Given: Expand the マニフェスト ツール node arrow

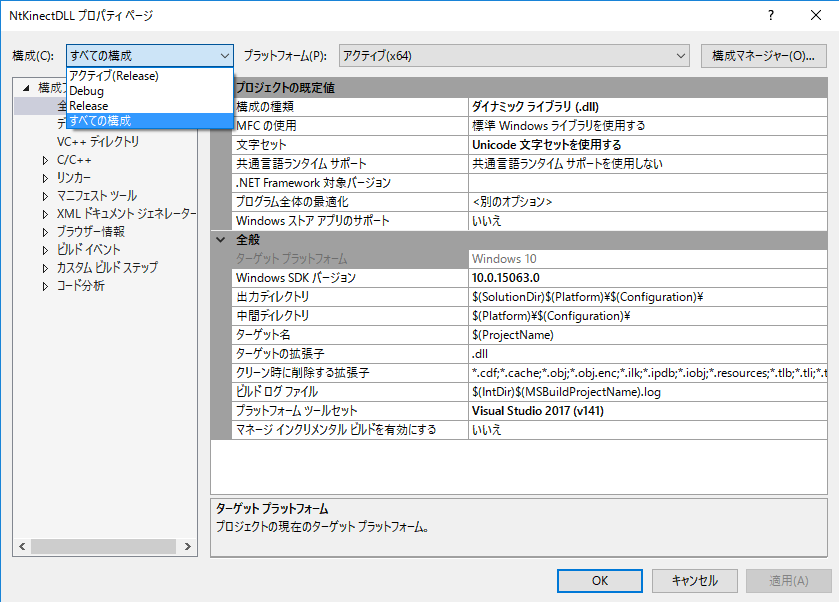Looking at the screenshot, I should 45,196.
